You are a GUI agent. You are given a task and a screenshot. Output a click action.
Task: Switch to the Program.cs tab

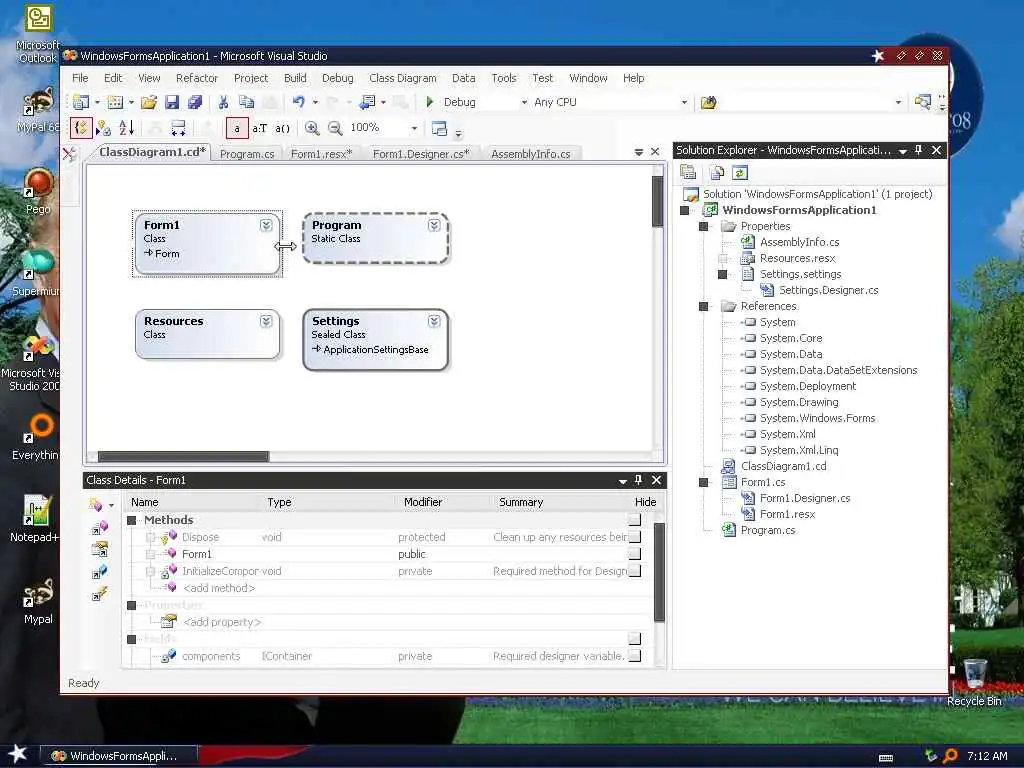(x=247, y=154)
